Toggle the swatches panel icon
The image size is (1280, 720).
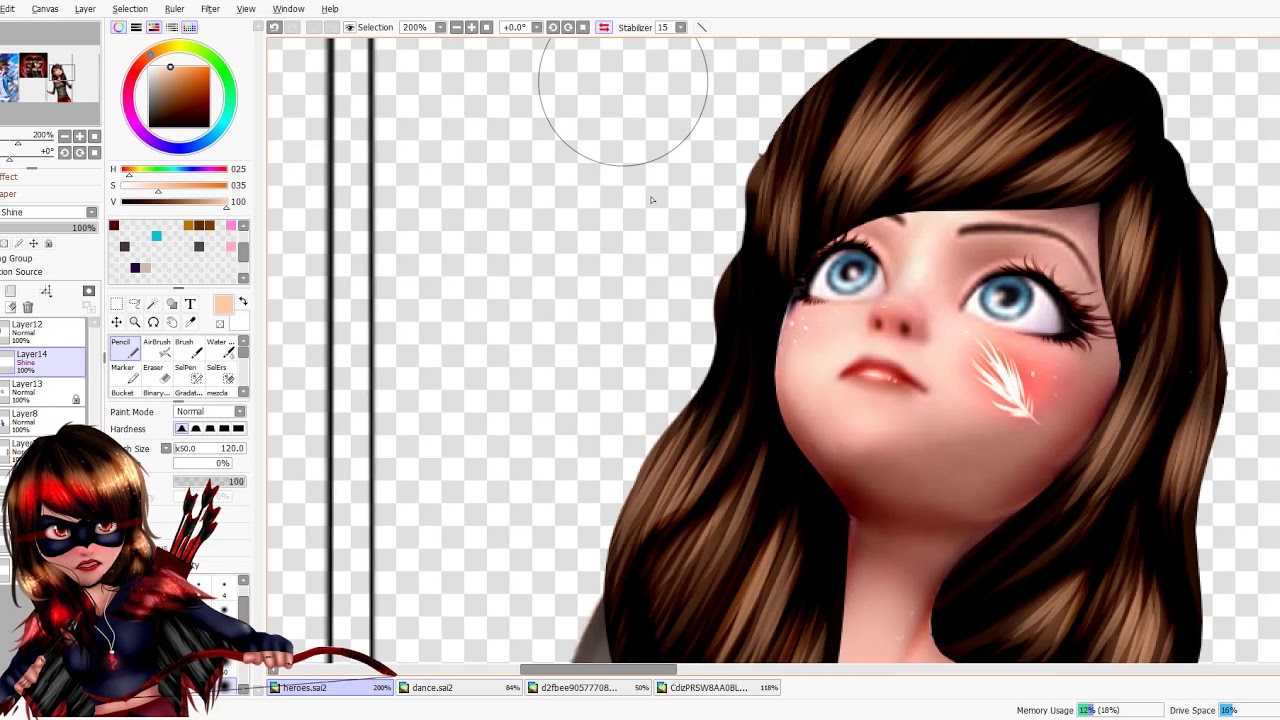(x=190, y=27)
